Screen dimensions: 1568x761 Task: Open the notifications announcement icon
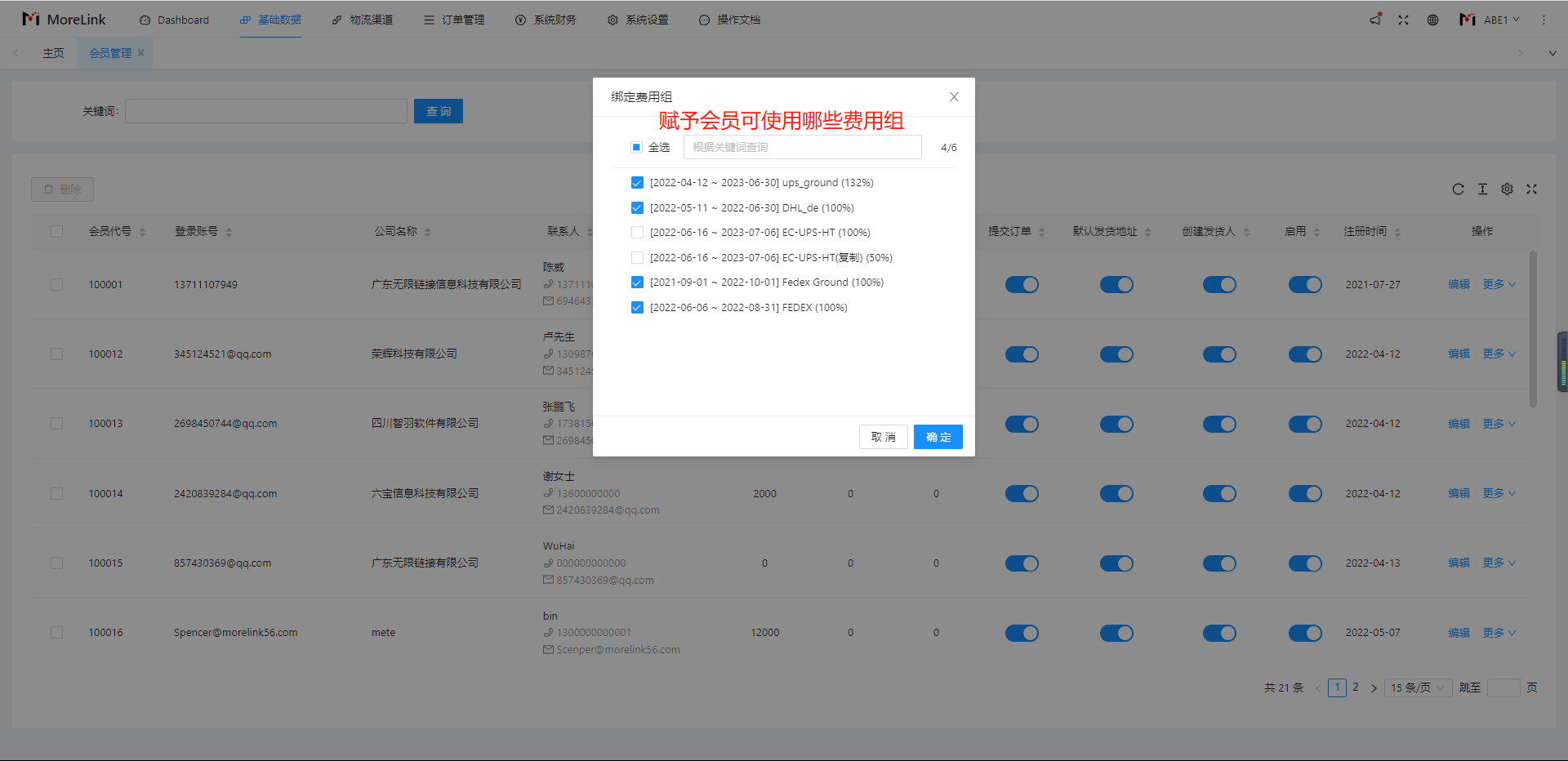click(1375, 20)
